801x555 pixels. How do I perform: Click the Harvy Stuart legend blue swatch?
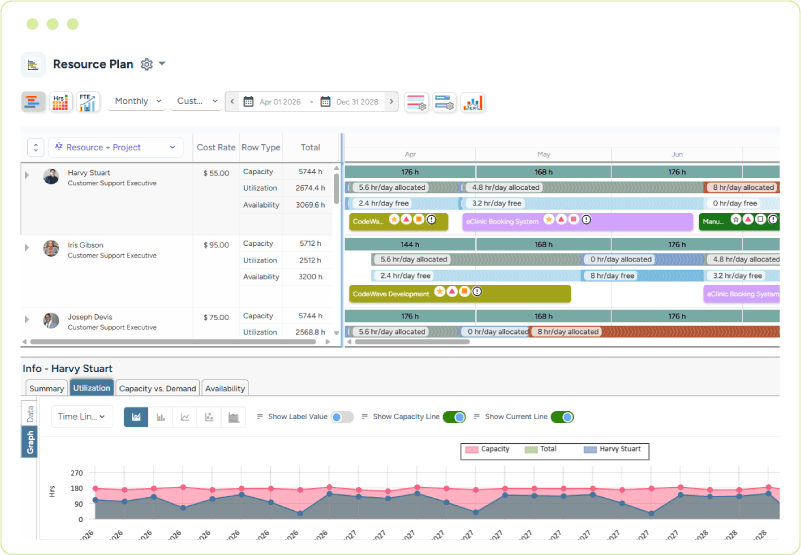(591, 449)
